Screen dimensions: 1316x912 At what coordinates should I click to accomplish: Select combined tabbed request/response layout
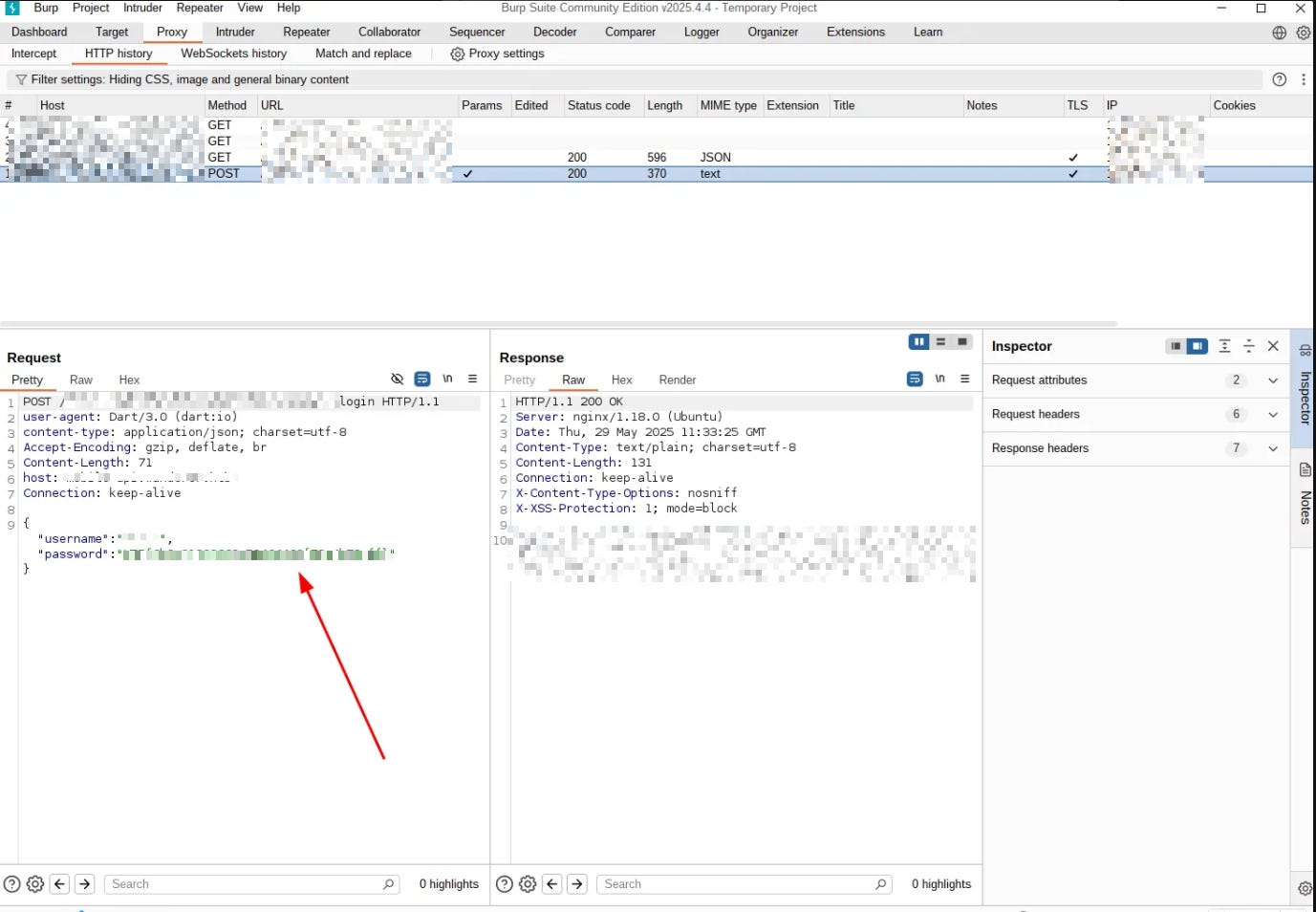[962, 342]
